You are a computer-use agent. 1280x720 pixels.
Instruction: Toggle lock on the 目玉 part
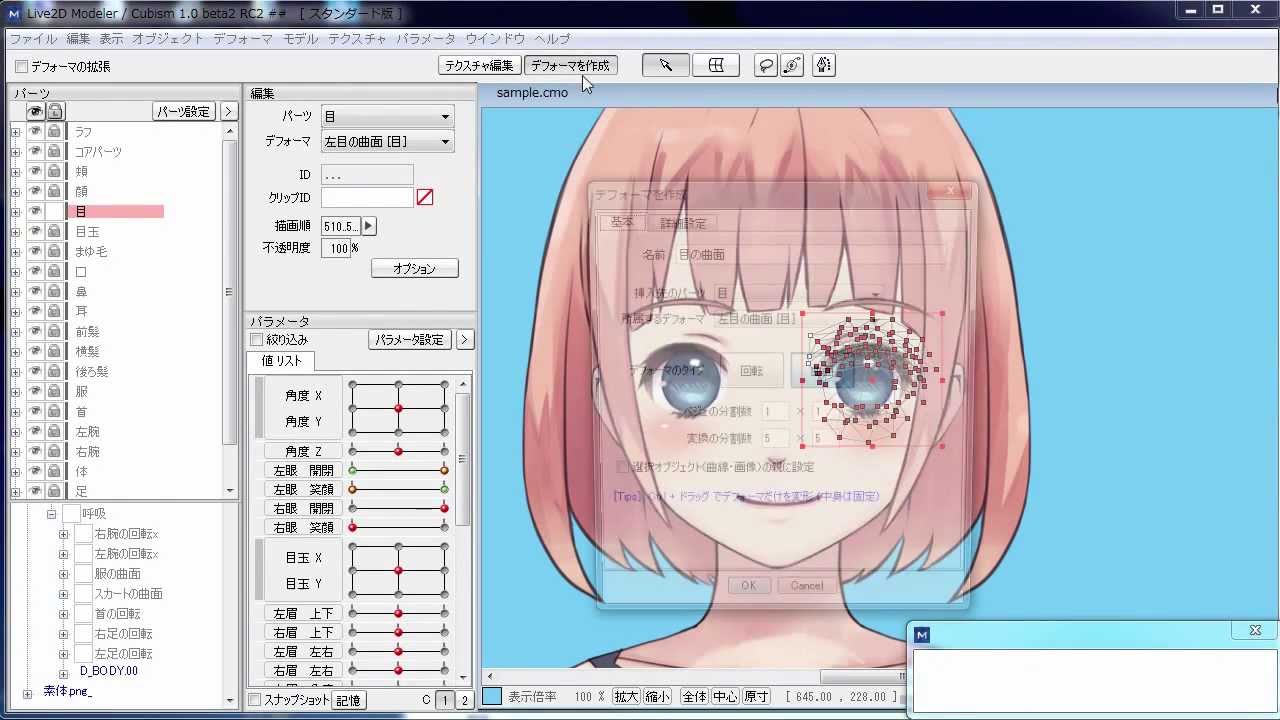[54, 232]
